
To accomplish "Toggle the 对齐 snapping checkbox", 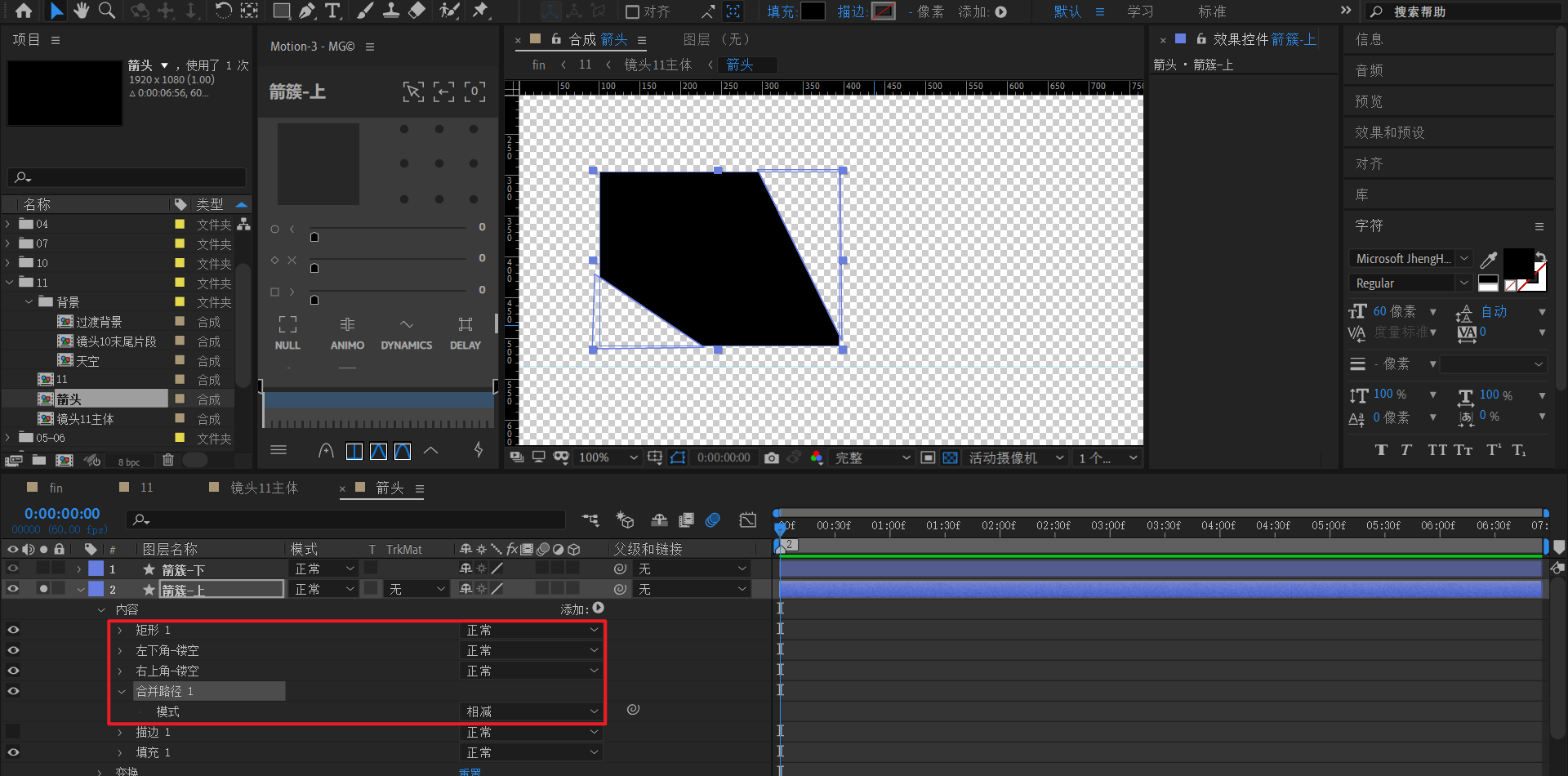I will tap(632, 11).
